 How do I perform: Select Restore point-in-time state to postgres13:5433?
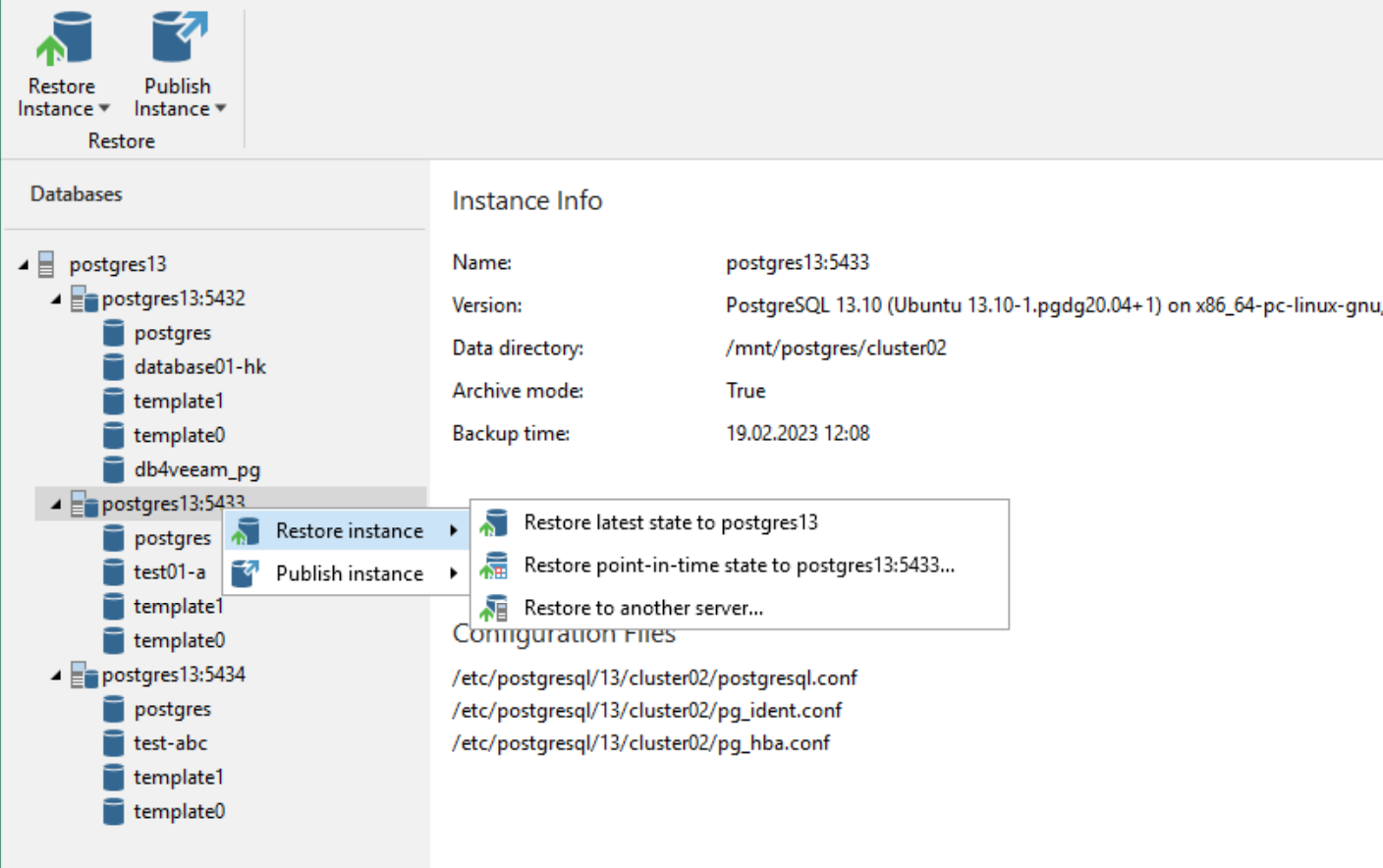pyautogui.click(x=738, y=566)
